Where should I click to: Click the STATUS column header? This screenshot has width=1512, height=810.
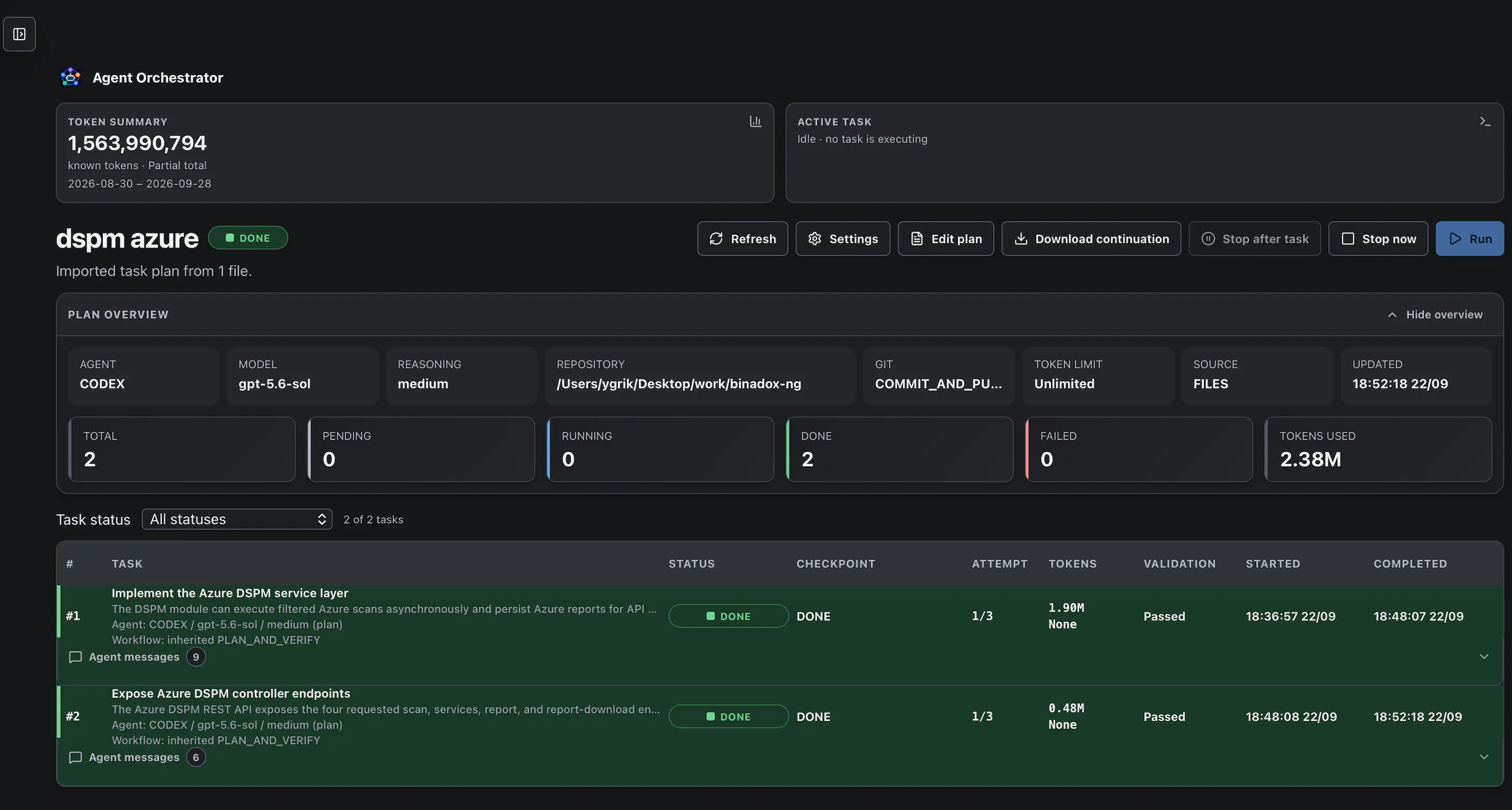click(x=692, y=564)
